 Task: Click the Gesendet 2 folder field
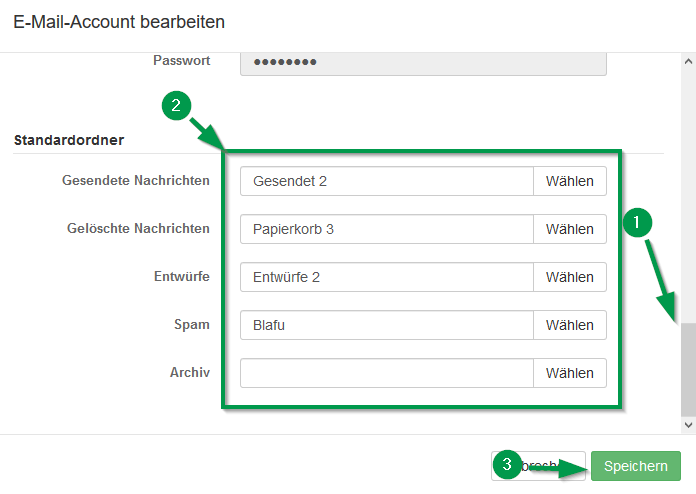tap(387, 181)
